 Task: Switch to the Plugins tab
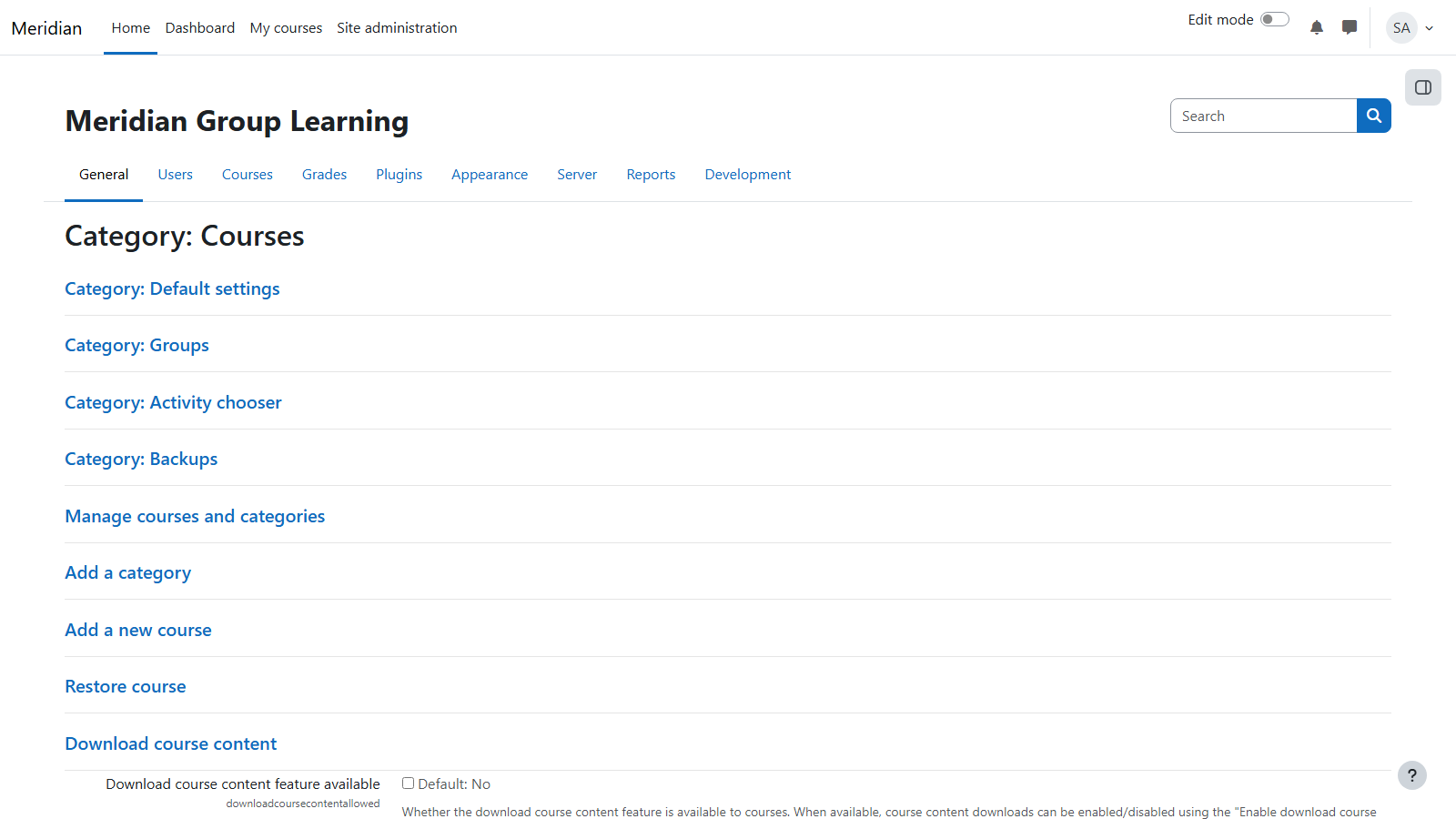click(399, 174)
